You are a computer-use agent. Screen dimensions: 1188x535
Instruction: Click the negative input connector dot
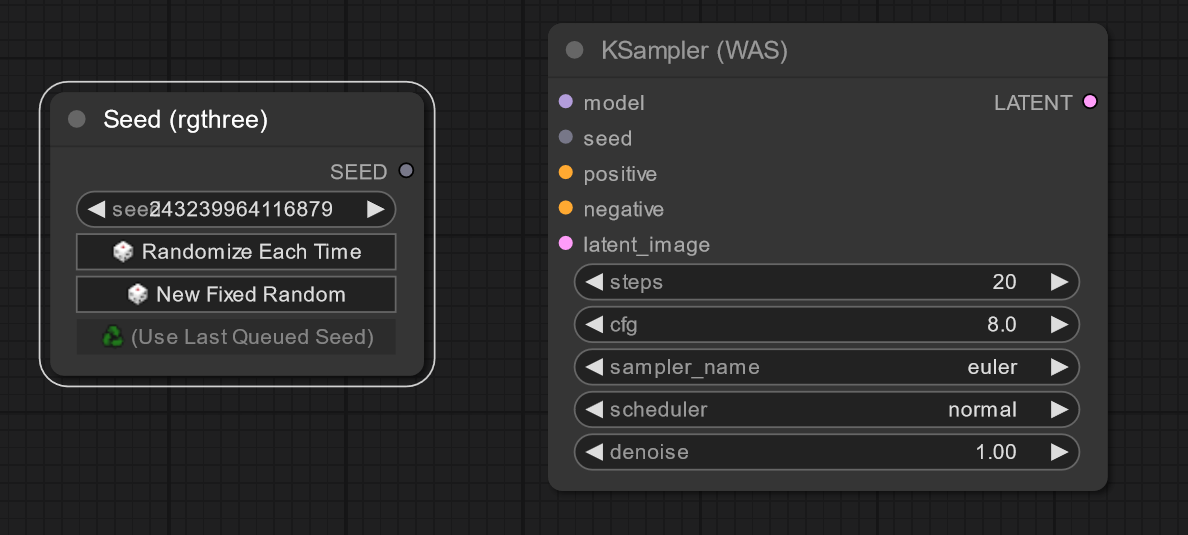(566, 209)
